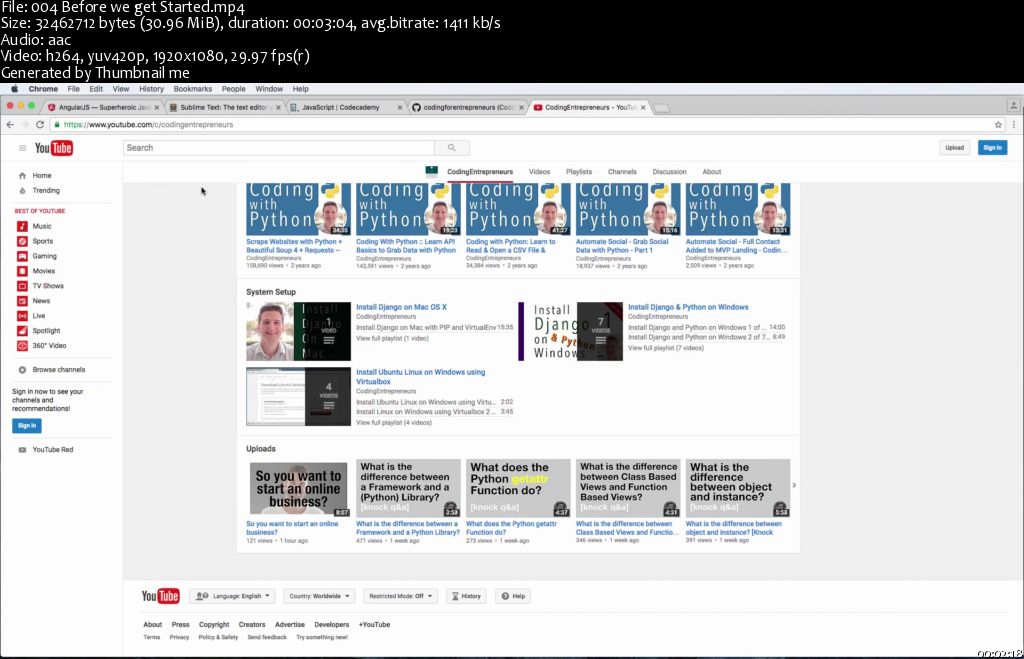
Task: Open the History menu in menu bar
Action: coord(152,89)
